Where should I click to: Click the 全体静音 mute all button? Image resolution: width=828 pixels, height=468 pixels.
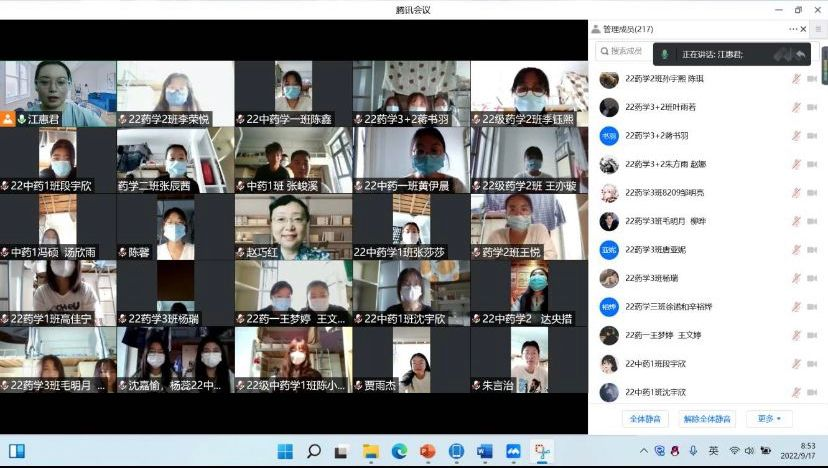coord(645,419)
